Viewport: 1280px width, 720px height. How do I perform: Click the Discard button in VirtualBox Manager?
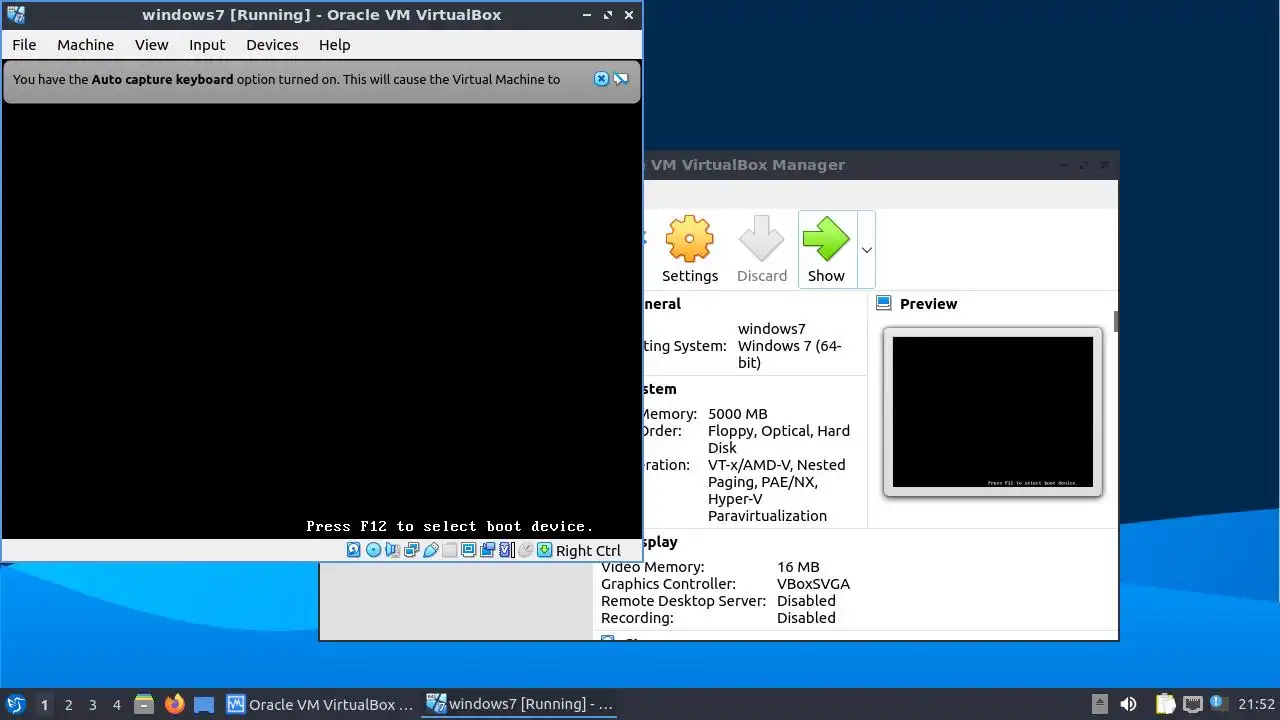coord(762,249)
